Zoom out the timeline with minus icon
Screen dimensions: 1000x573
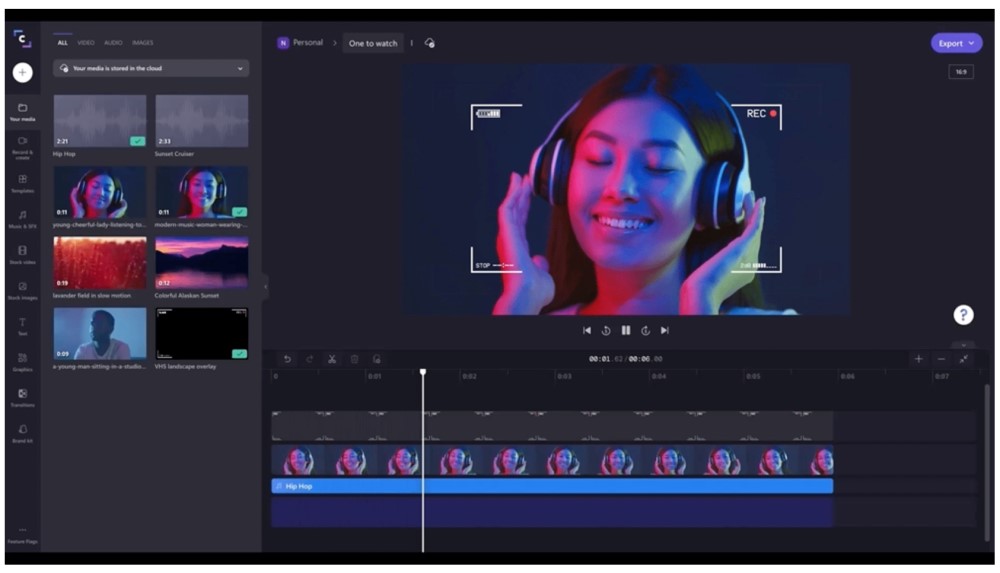pyautogui.click(x=941, y=359)
